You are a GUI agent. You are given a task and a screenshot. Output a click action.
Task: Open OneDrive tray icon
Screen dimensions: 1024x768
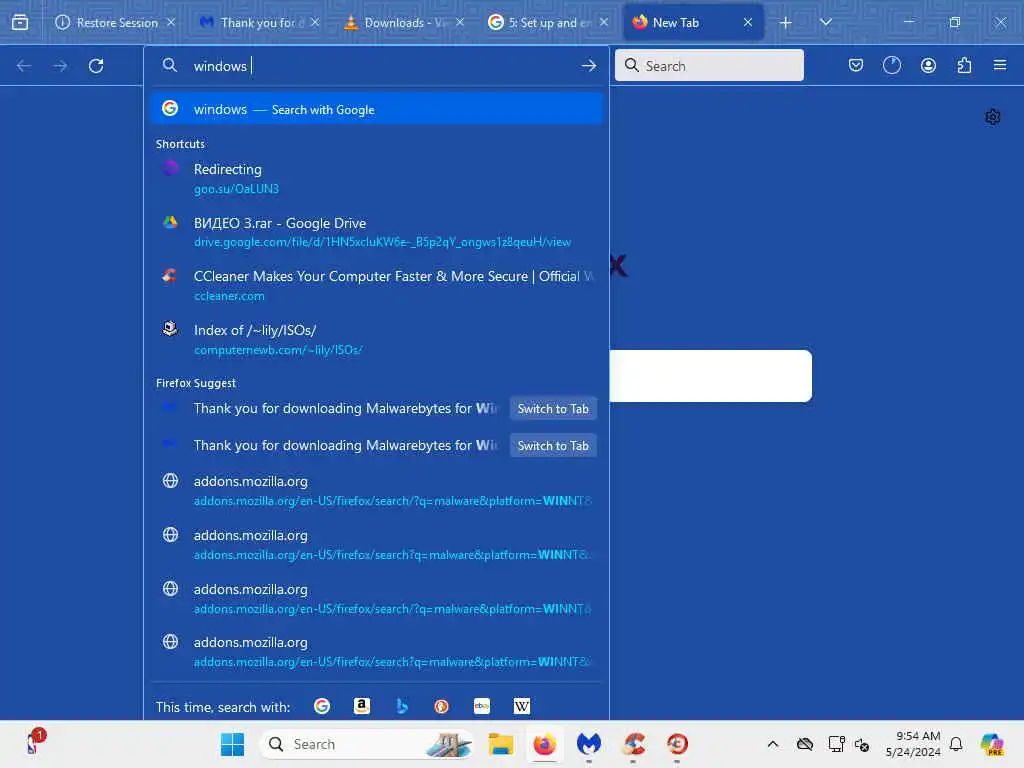(x=805, y=744)
